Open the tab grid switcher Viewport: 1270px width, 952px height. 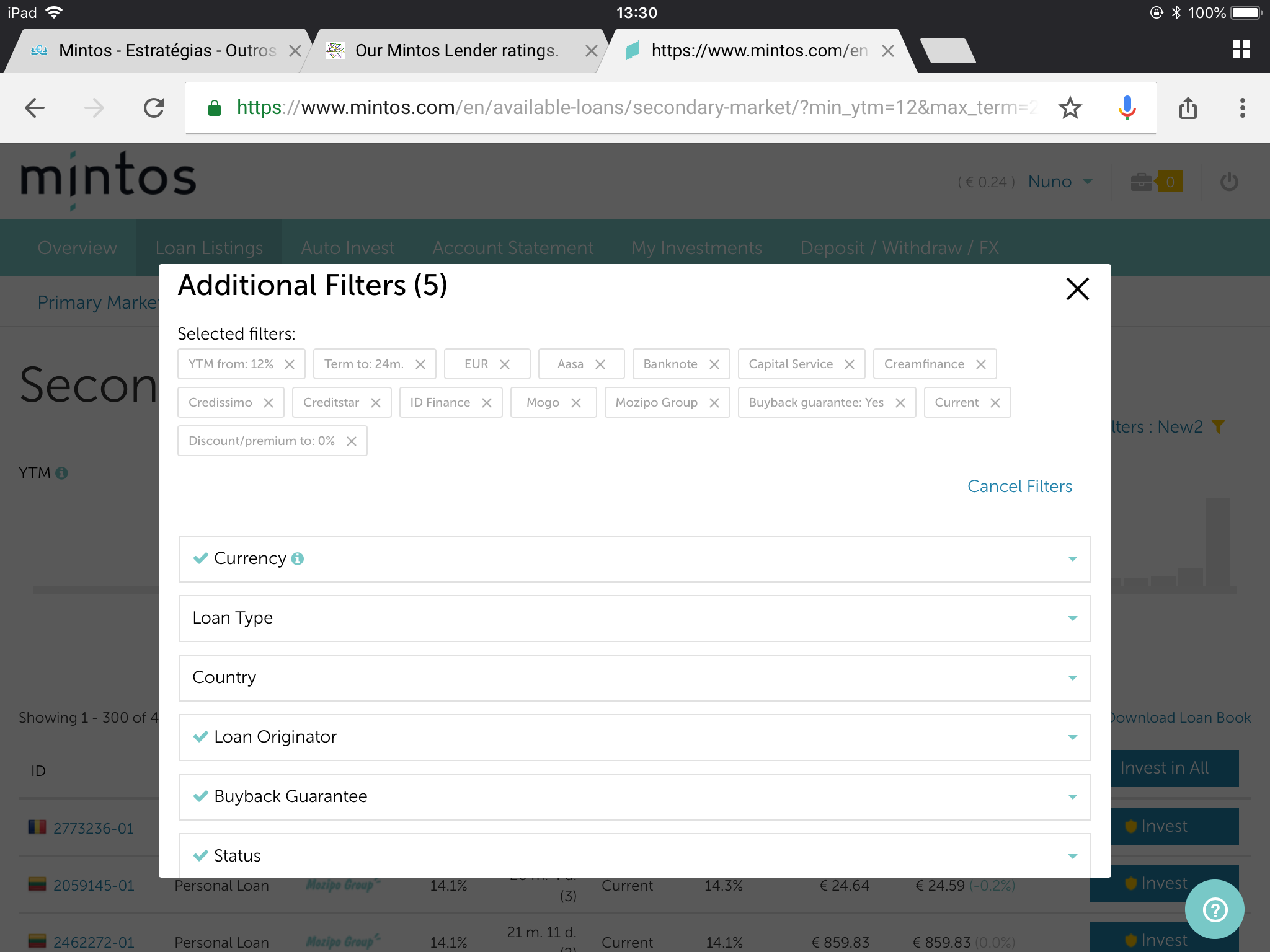click(x=1241, y=50)
